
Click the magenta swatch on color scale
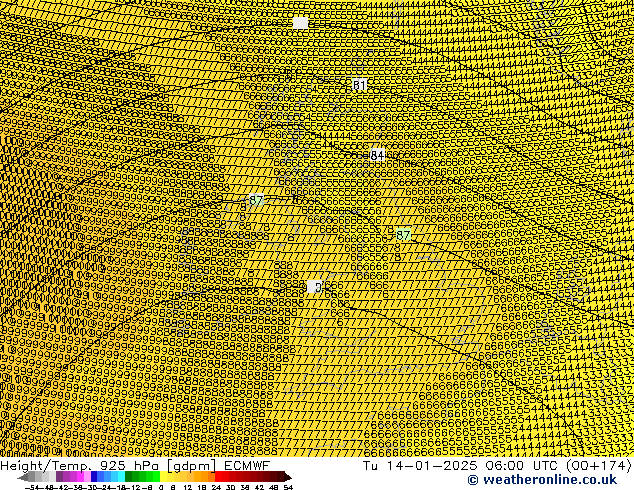80,477
